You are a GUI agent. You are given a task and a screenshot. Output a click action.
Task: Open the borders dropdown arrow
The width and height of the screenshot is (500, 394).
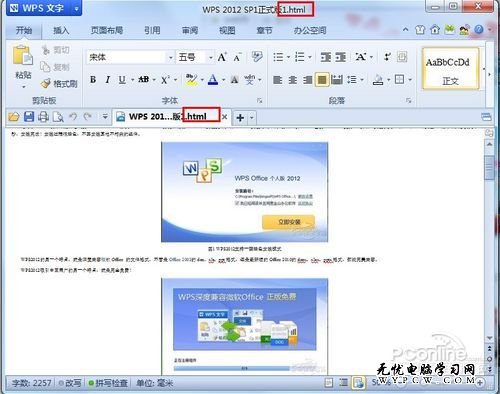pyautogui.click(x=410, y=80)
